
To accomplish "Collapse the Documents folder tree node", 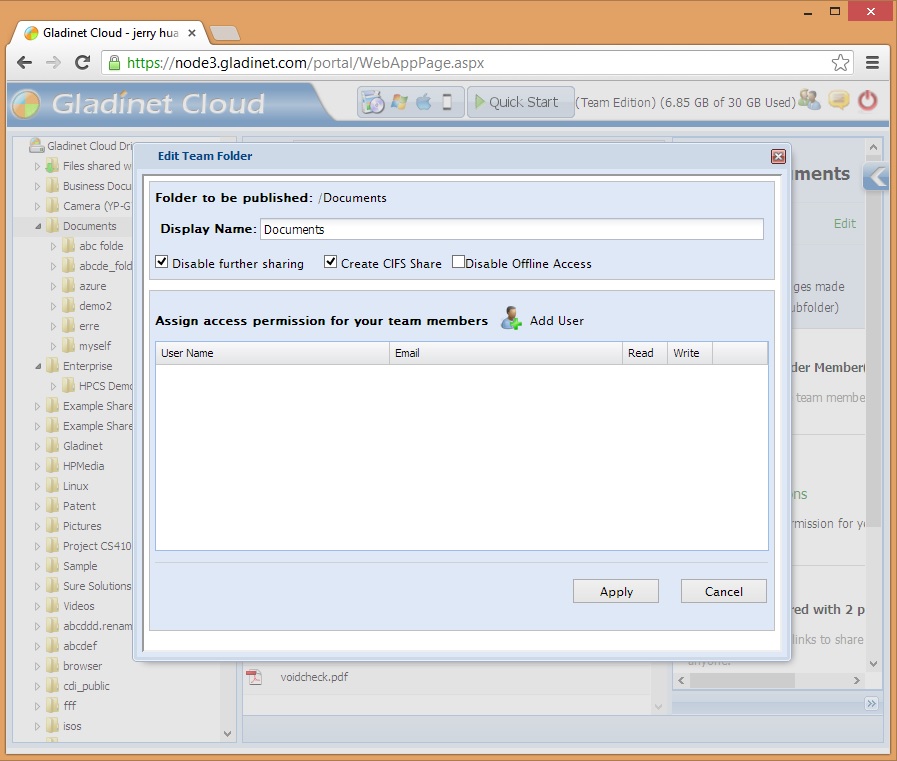I will click(38, 226).
